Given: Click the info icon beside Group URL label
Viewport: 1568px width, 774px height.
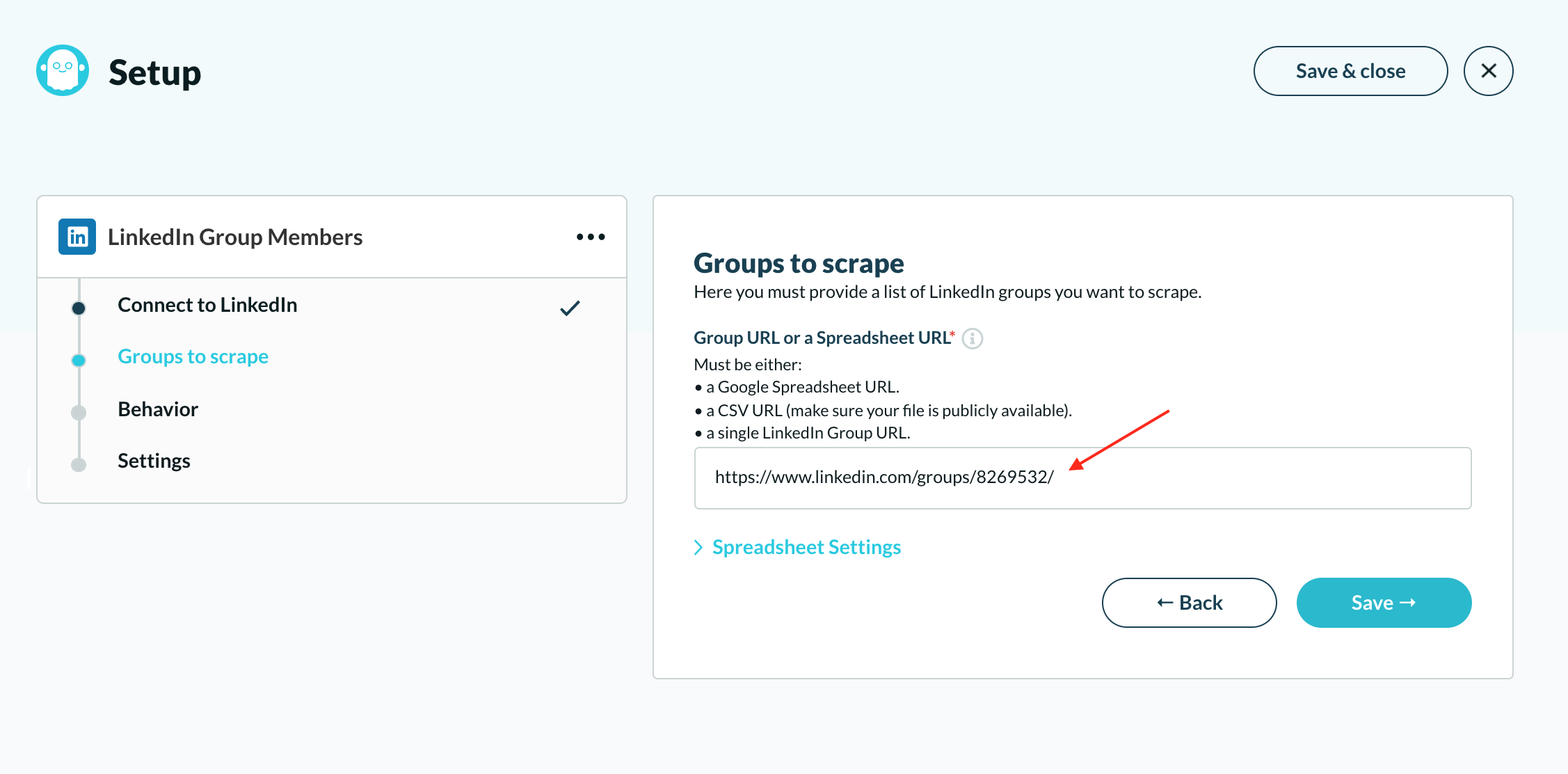Looking at the screenshot, I should click(x=972, y=338).
